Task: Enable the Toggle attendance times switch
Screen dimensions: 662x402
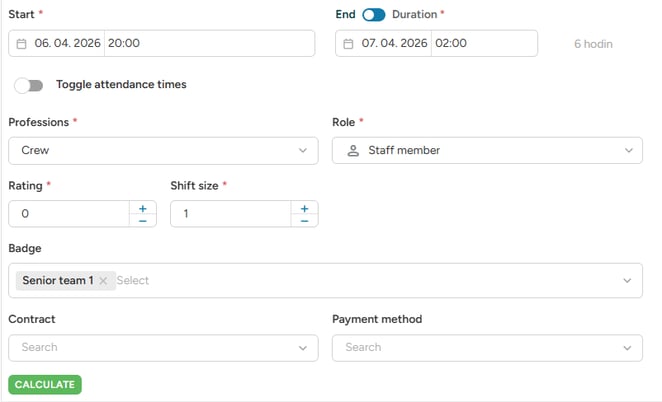Action: [29, 85]
